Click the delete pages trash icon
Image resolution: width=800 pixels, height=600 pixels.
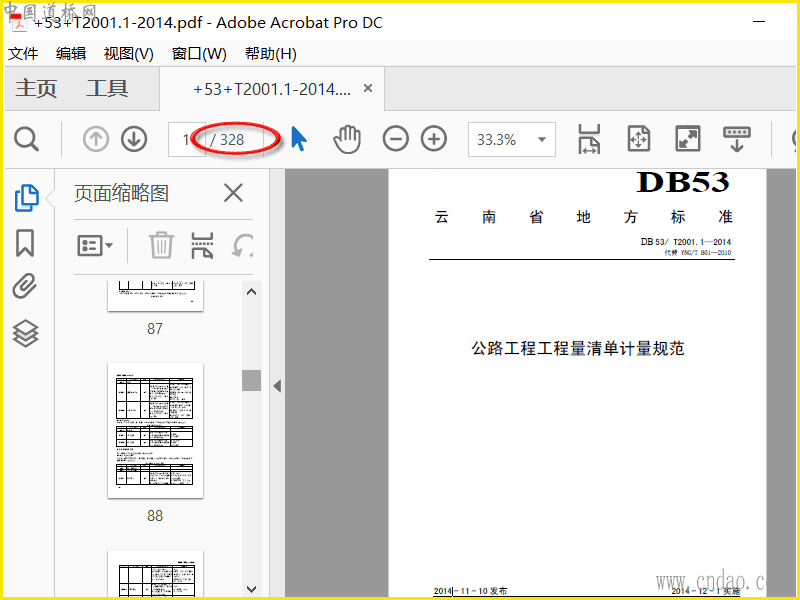(x=161, y=245)
